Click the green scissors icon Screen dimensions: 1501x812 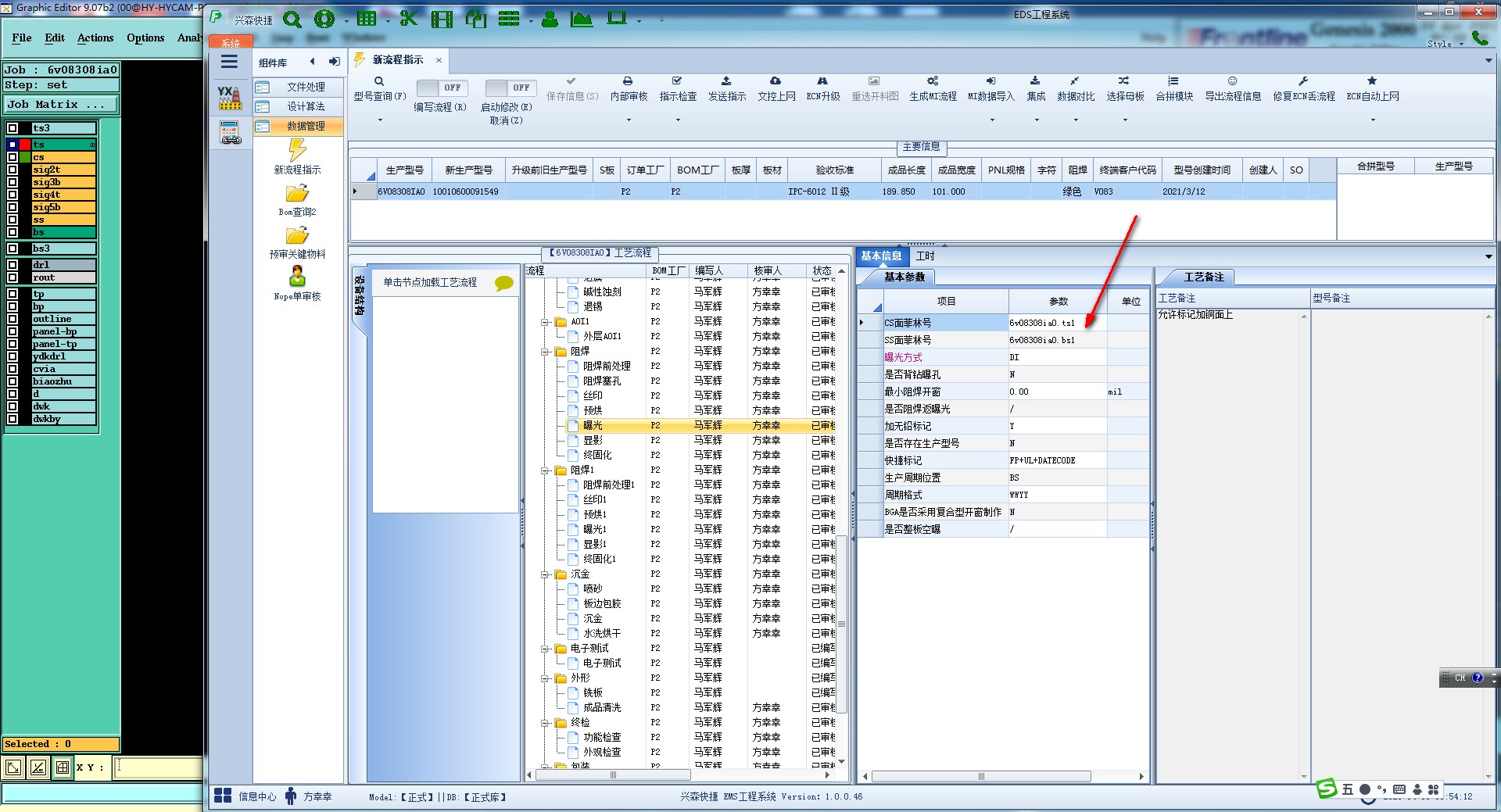click(408, 19)
